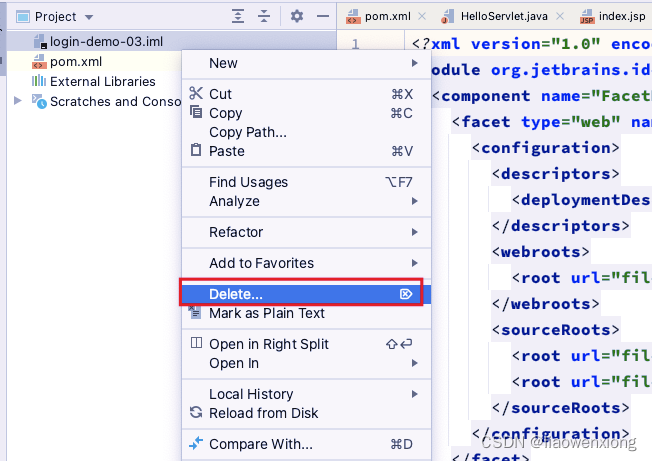Choose Delete... from context menu
The height and width of the screenshot is (461, 652).
coord(306,294)
